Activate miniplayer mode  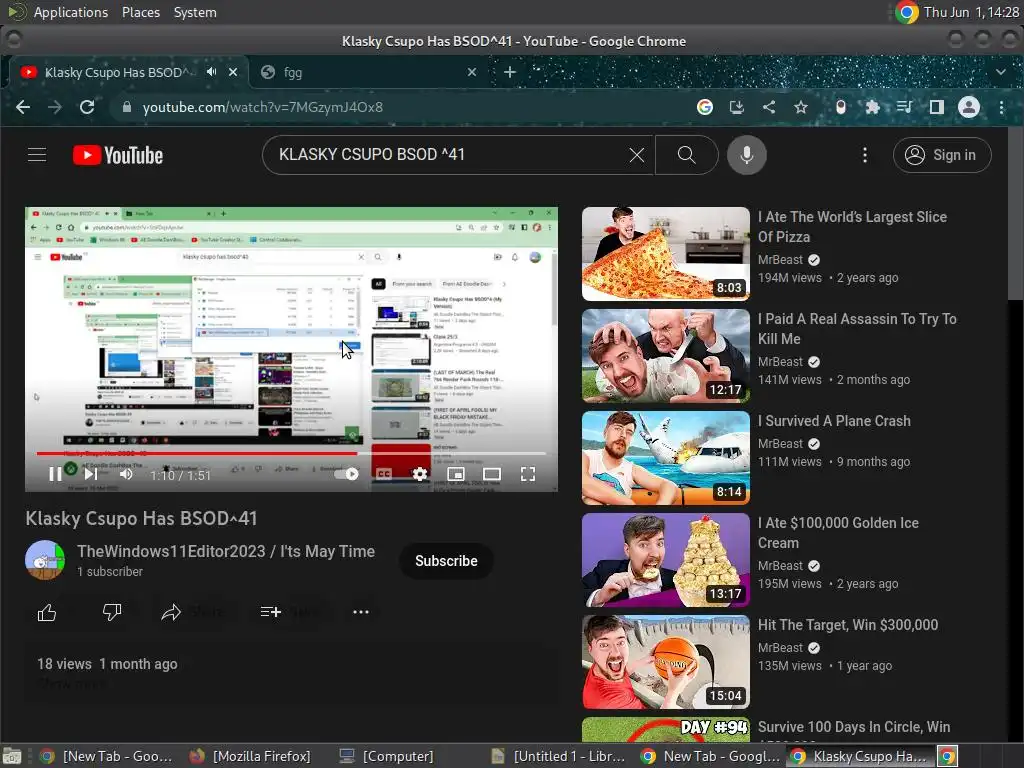tap(456, 474)
